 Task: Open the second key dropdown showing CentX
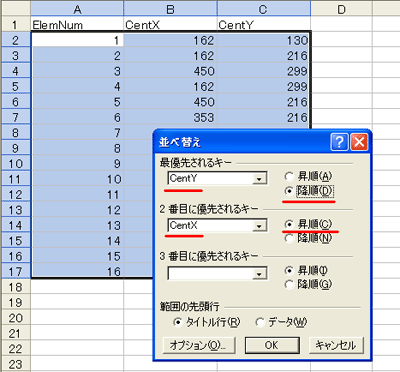pos(259,226)
